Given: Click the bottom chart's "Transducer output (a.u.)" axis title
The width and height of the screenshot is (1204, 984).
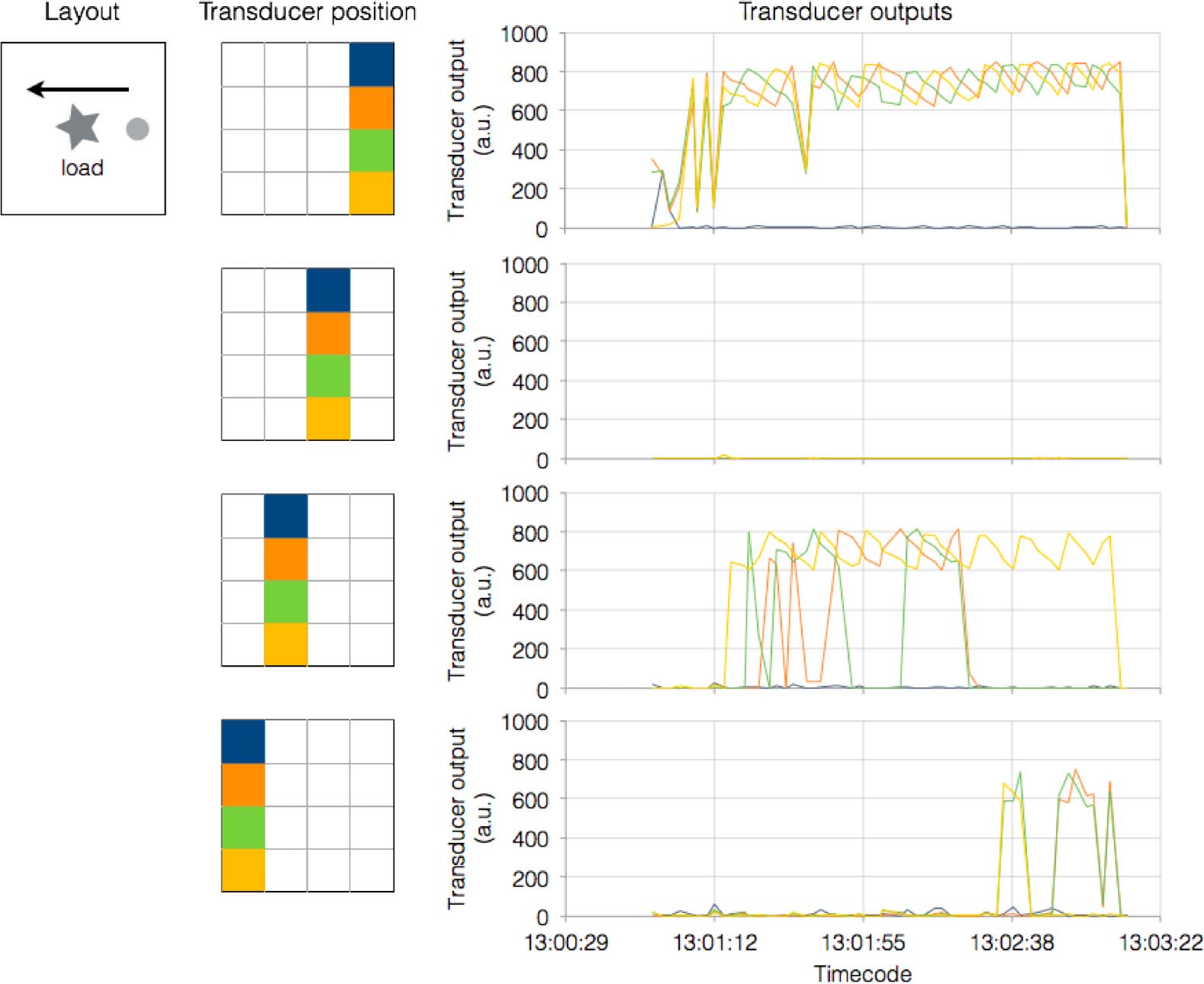Looking at the screenshot, I should [x=469, y=818].
